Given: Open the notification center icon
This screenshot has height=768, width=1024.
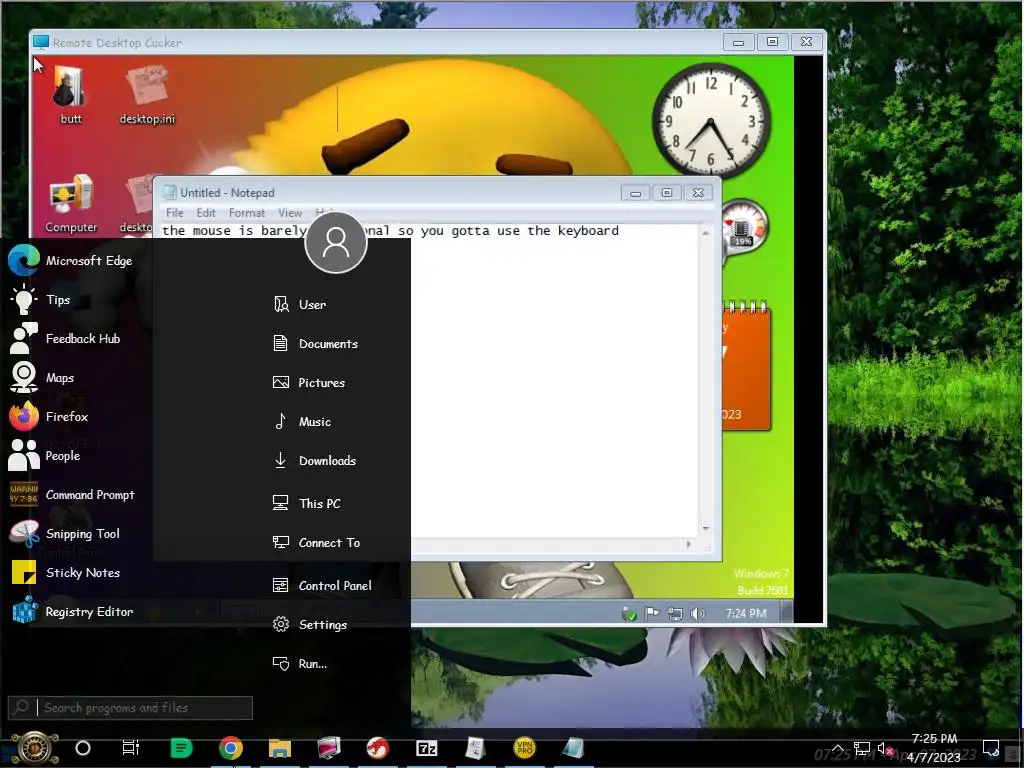Looking at the screenshot, I should click(x=991, y=748).
